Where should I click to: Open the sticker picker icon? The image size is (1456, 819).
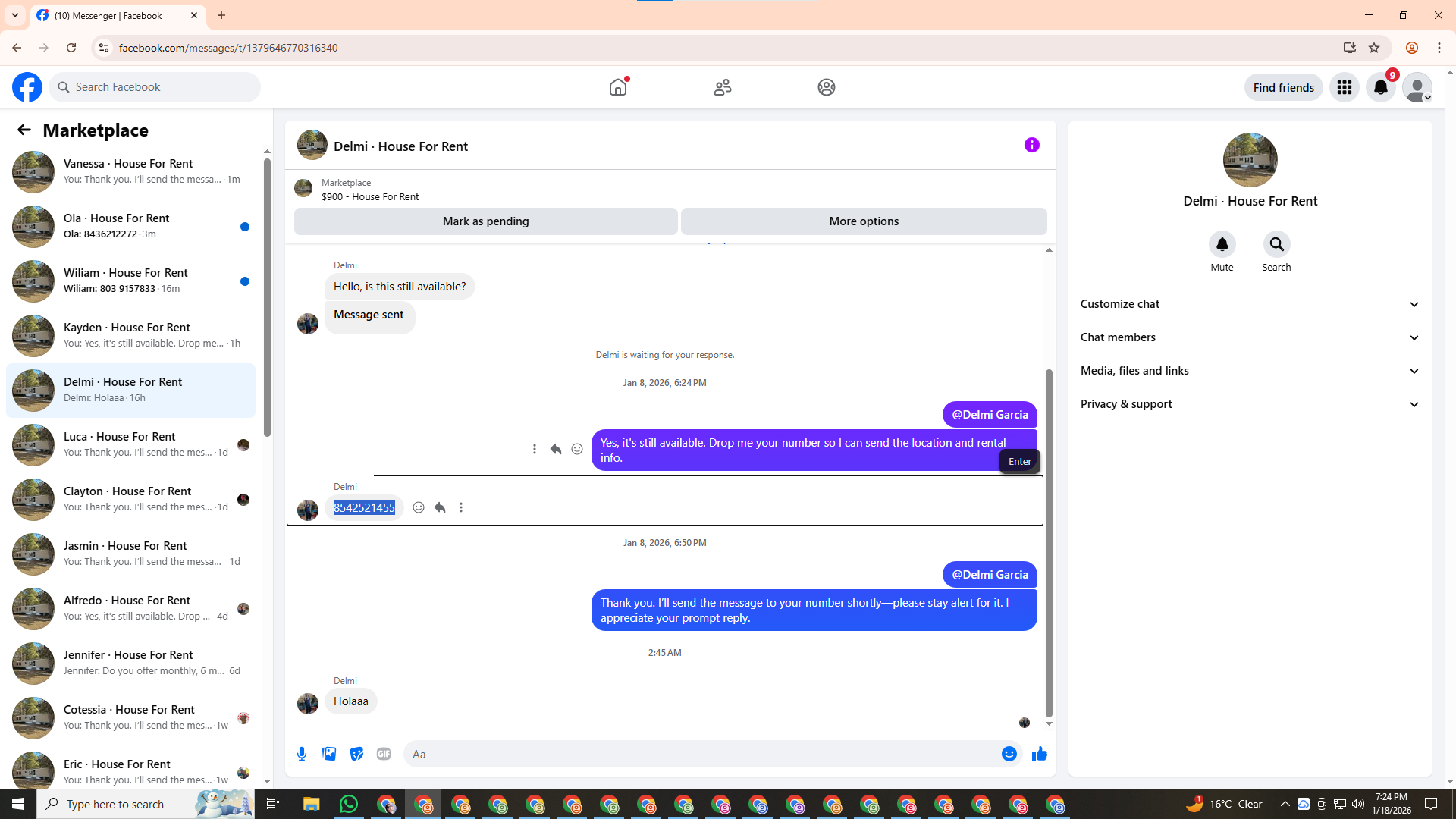point(356,754)
